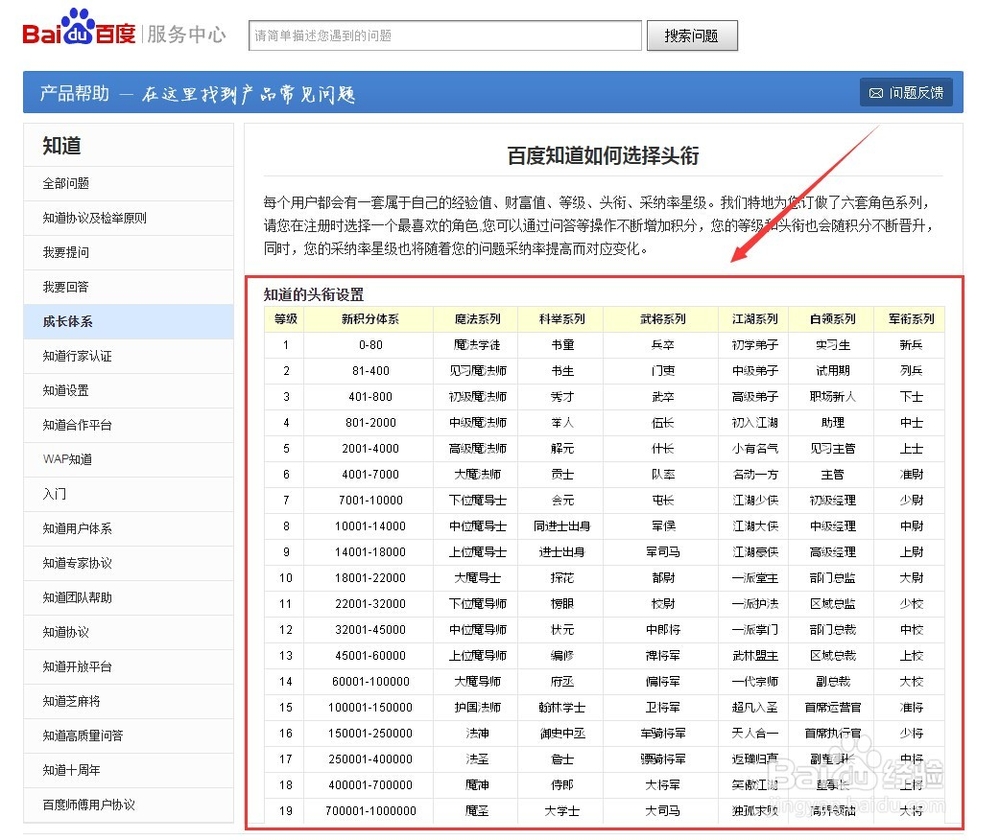Click the 状元 cell in level 12

pos(562,630)
